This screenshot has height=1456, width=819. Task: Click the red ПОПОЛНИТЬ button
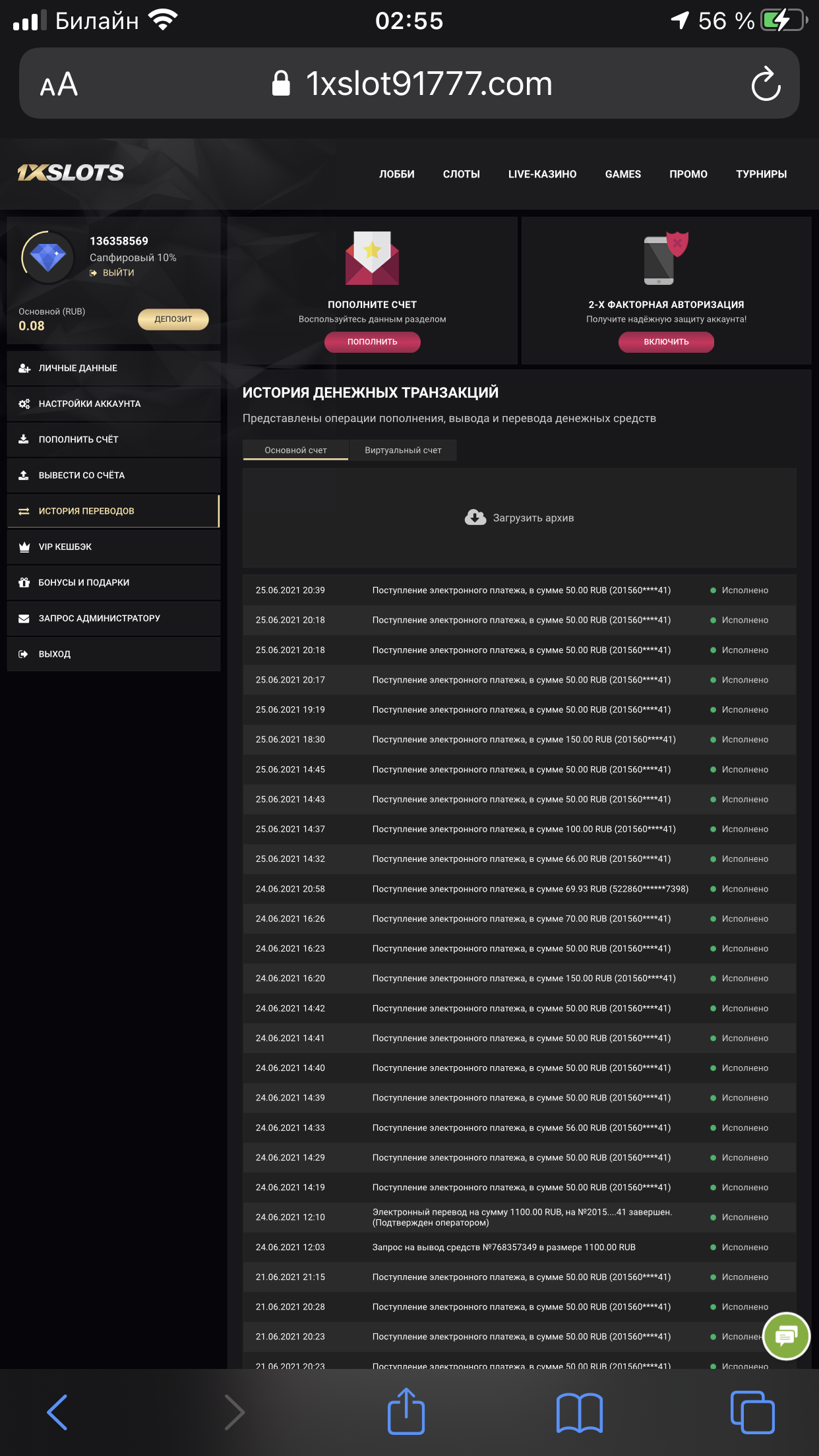[373, 342]
